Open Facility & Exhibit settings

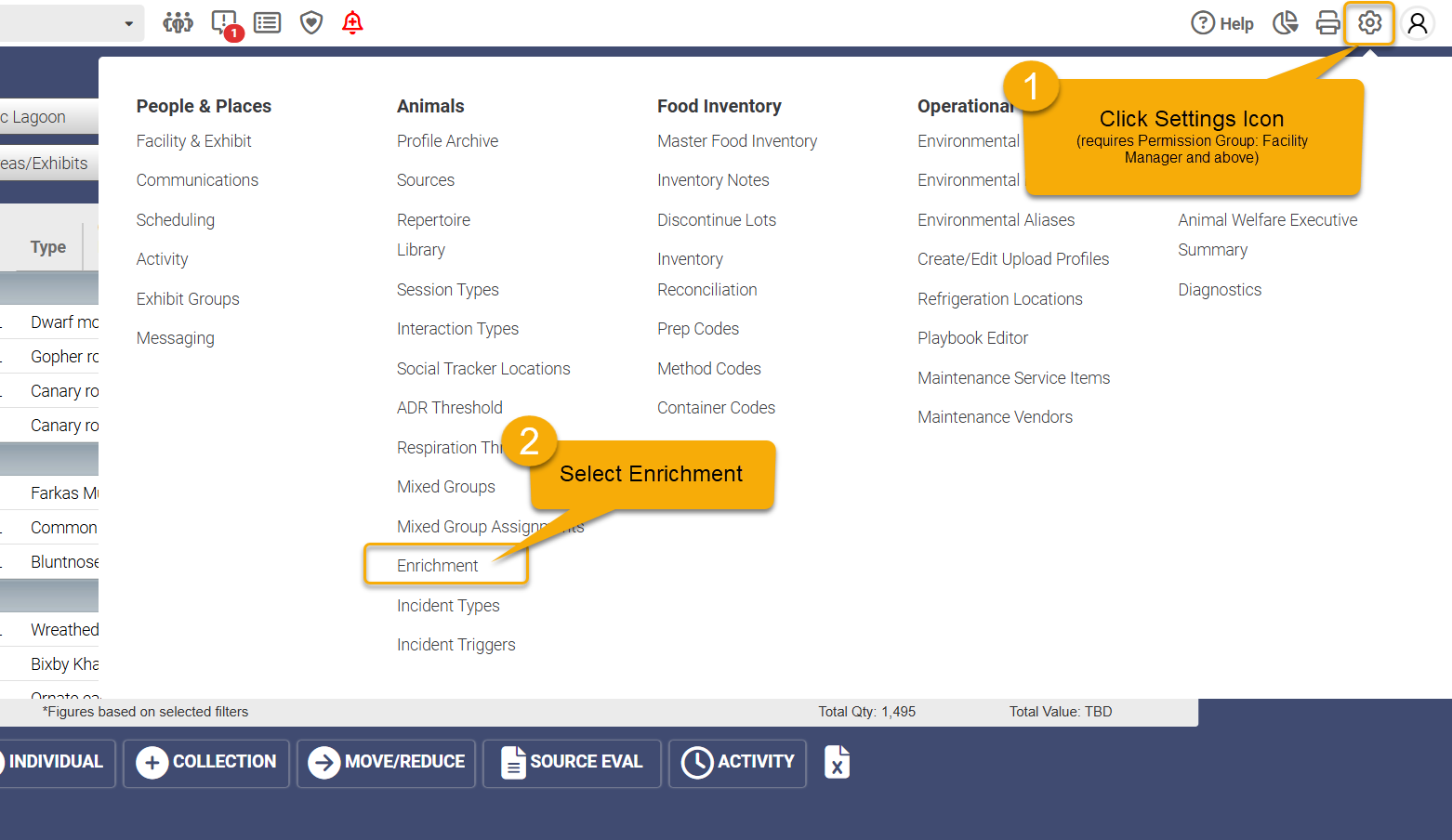point(194,141)
